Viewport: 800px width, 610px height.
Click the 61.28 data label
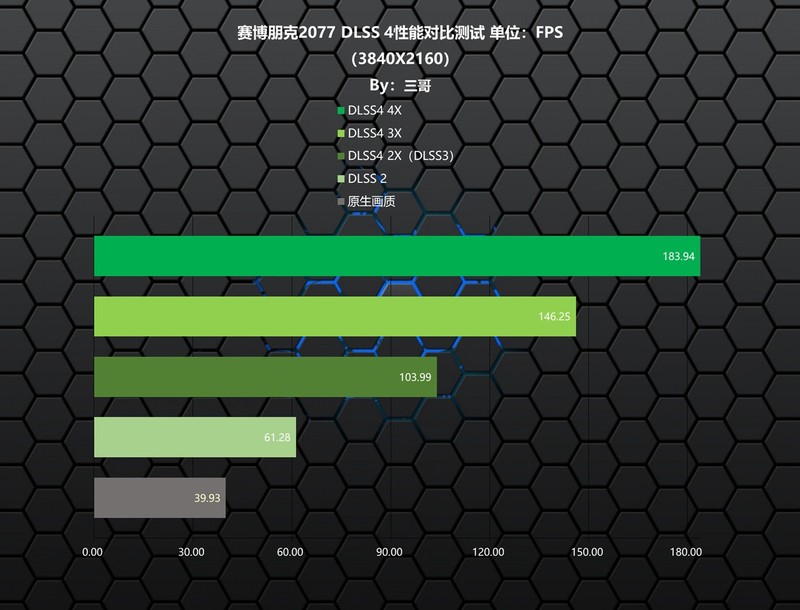(x=277, y=438)
